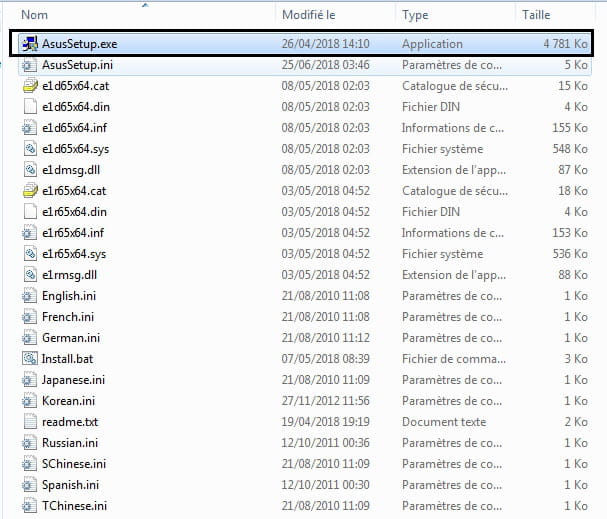The width and height of the screenshot is (607, 519).
Task: Select the file name AsusSetup.exe
Action: 79,44
